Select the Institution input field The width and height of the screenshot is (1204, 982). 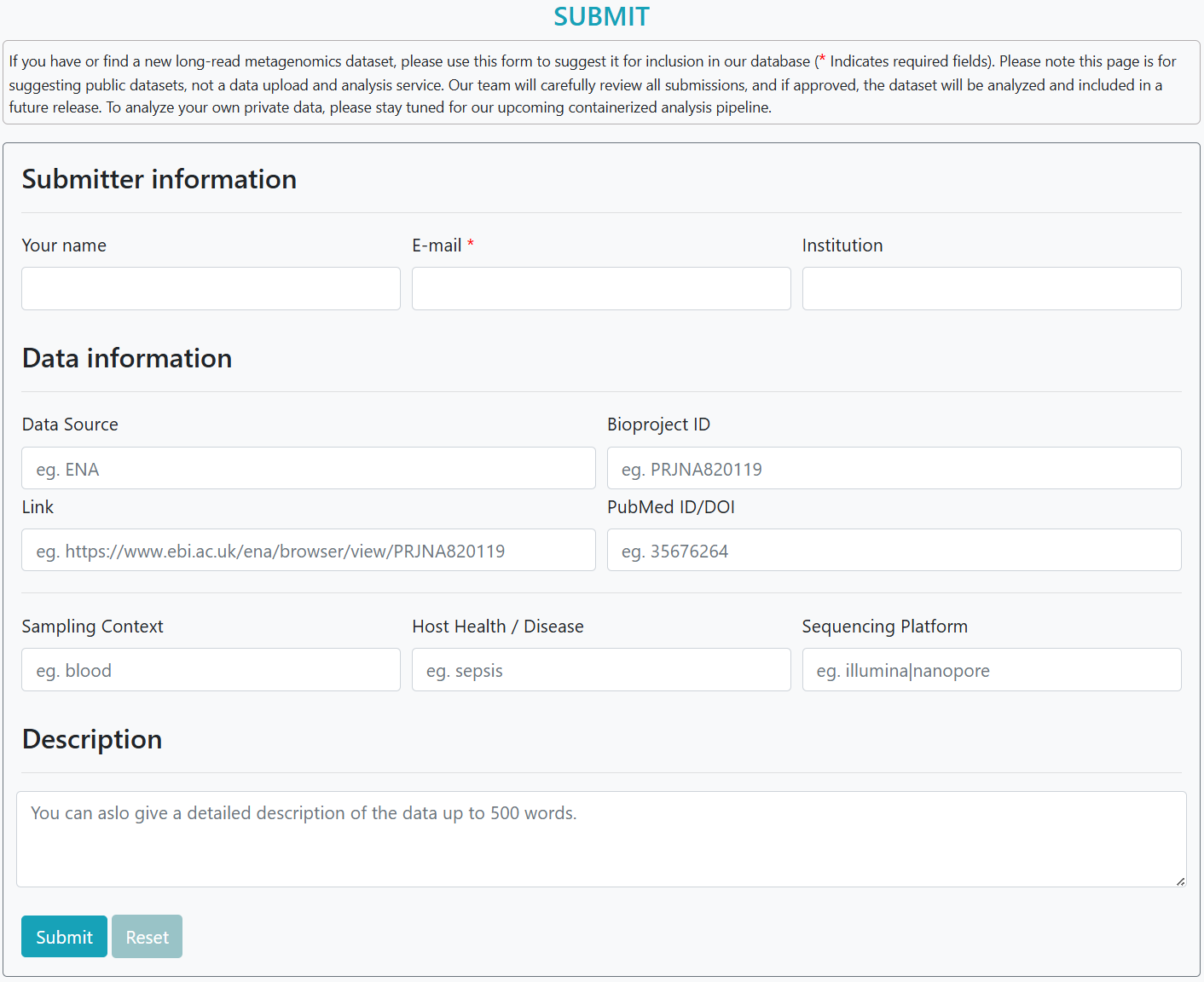coord(992,289)
